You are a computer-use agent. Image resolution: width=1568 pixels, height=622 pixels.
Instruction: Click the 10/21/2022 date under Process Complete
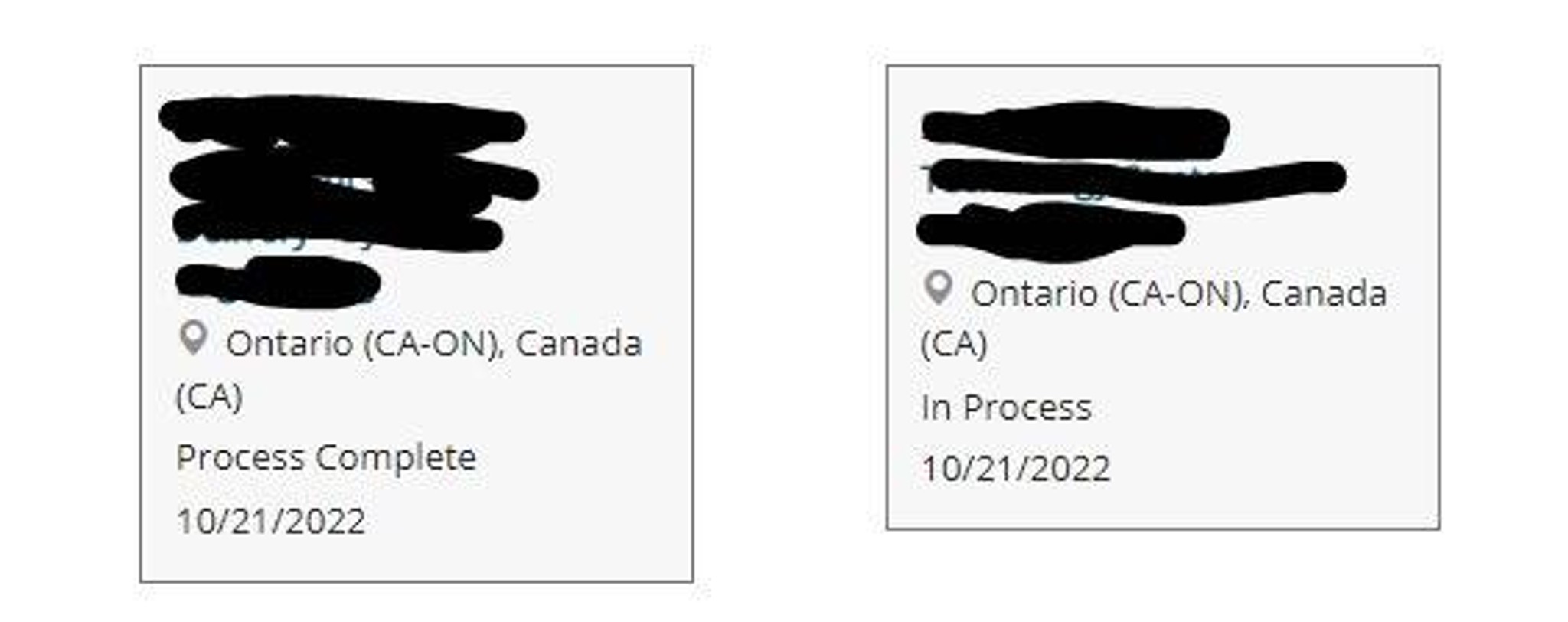point(270,522)
